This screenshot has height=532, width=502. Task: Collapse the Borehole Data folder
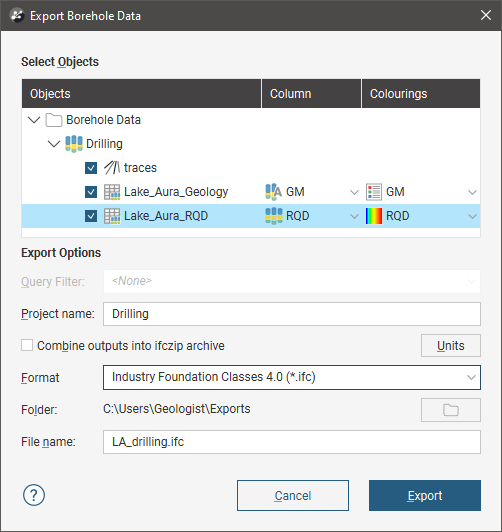coord(34,120)
